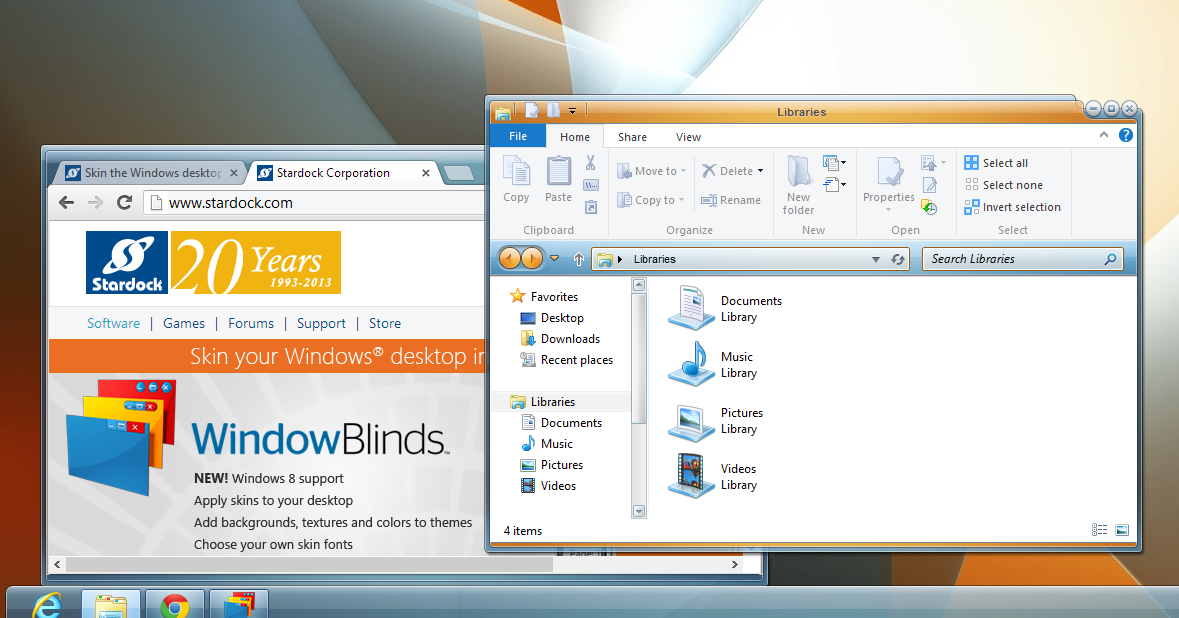This screenshot has width=1179, height=618.
Task: Click the navigation pane scrollbar thumb
Action: (639, 359)
